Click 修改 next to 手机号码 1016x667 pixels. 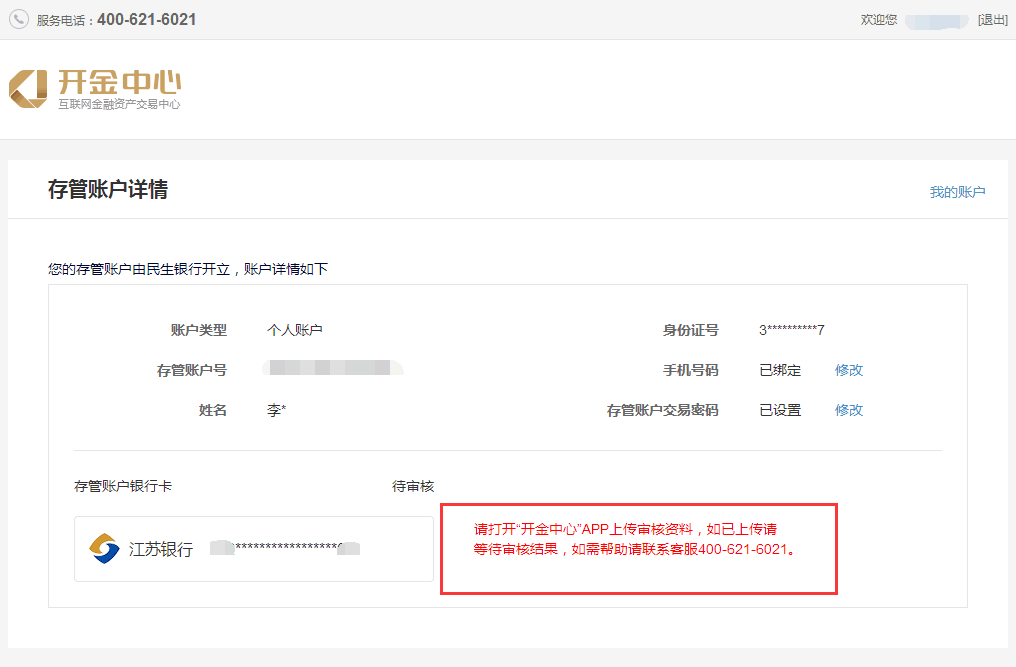click(849, 370)
